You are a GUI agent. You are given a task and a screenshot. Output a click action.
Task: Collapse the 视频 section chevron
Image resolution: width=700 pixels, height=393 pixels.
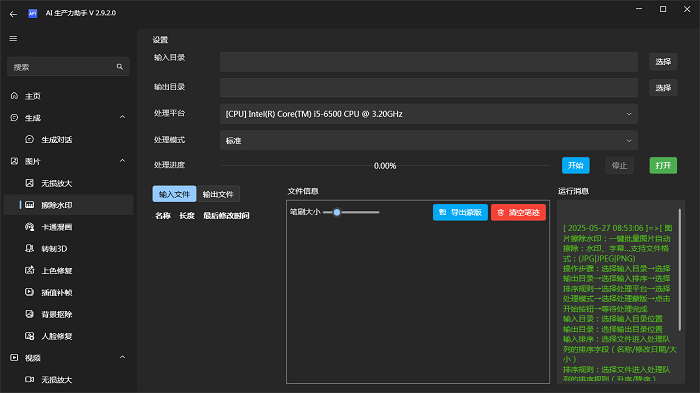tap(122, 357)
